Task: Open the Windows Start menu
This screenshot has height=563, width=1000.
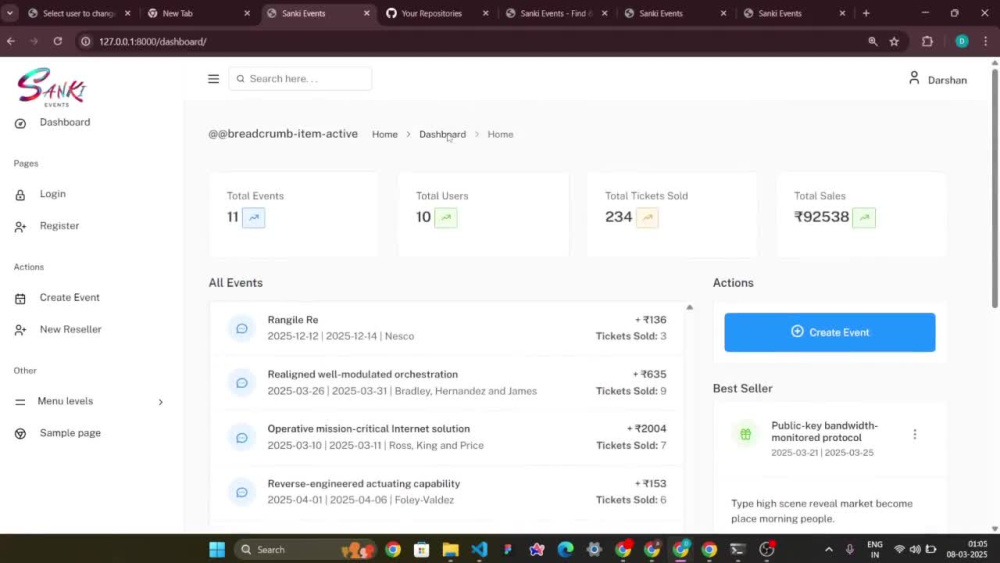Action: pos(217,550)
